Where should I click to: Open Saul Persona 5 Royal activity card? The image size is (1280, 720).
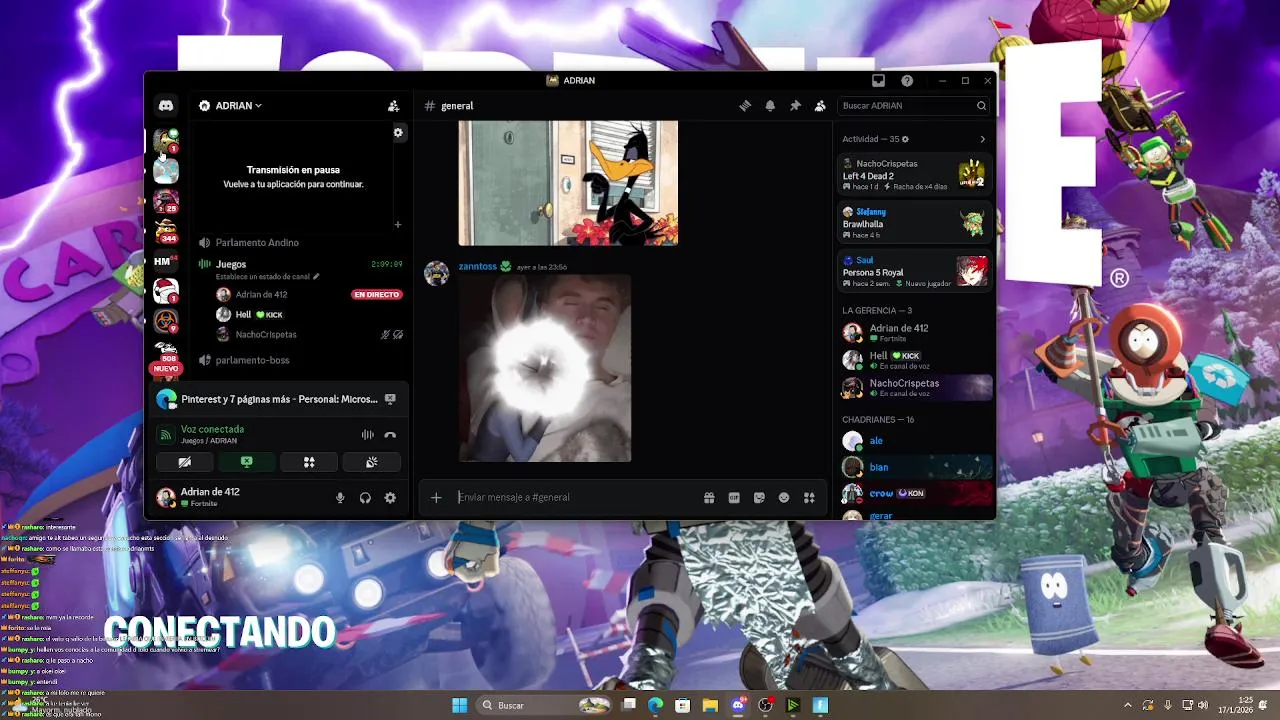(x=914, y=271)
